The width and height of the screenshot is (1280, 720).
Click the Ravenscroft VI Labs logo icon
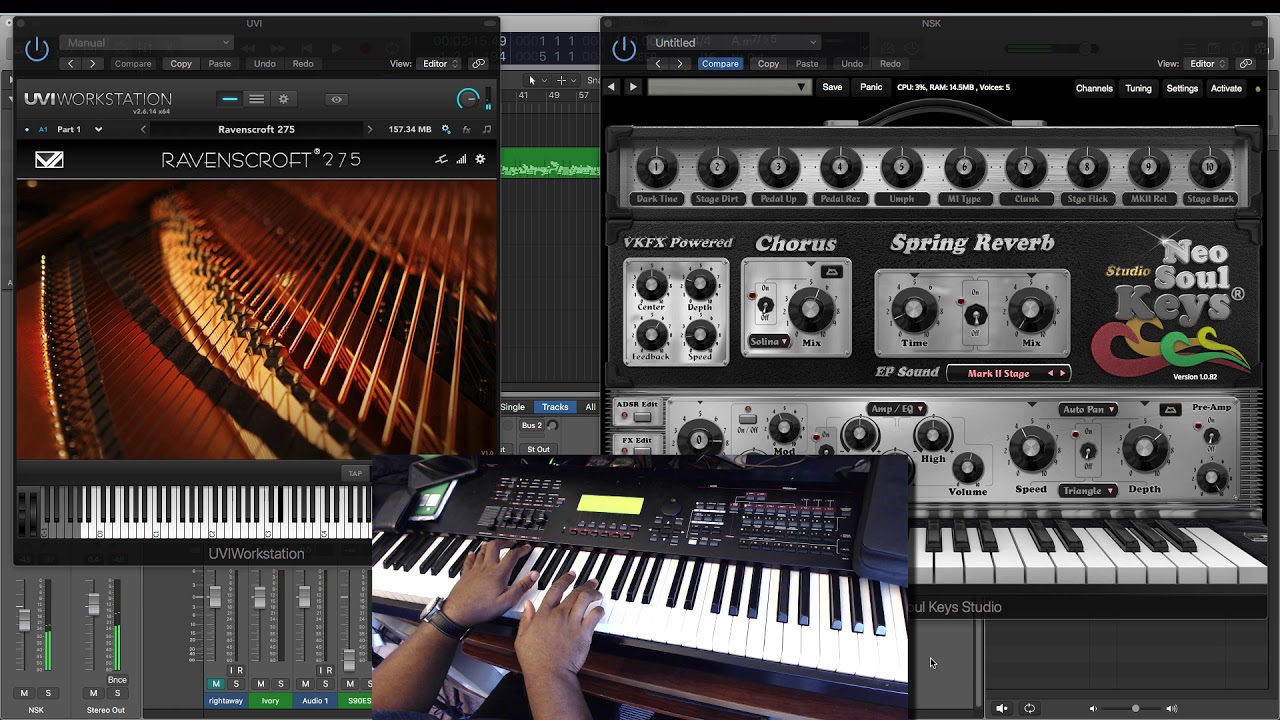(49, 160)
